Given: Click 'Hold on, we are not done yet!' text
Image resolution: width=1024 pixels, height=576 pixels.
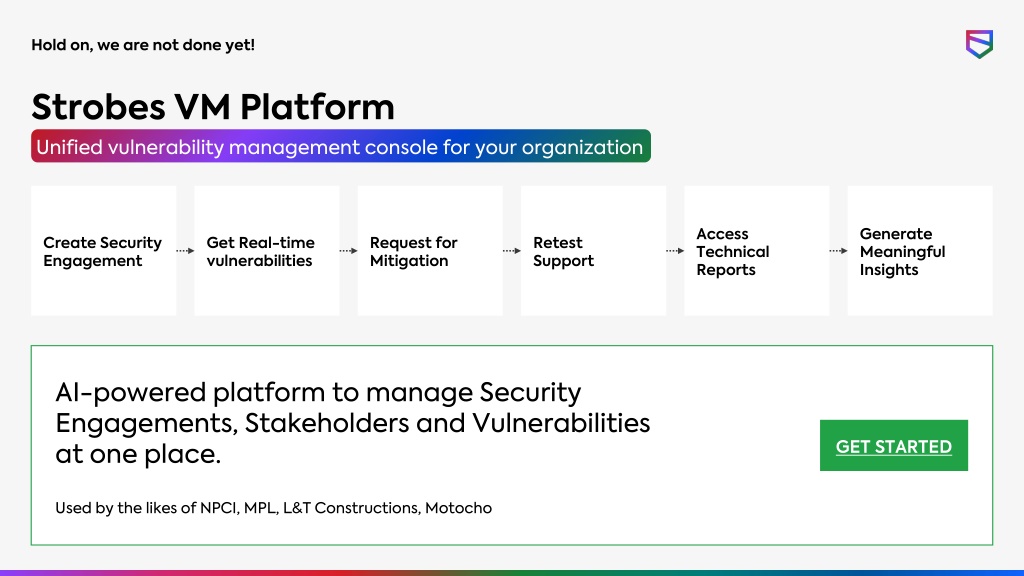Looking at the screenshot, I should [143, 45].
